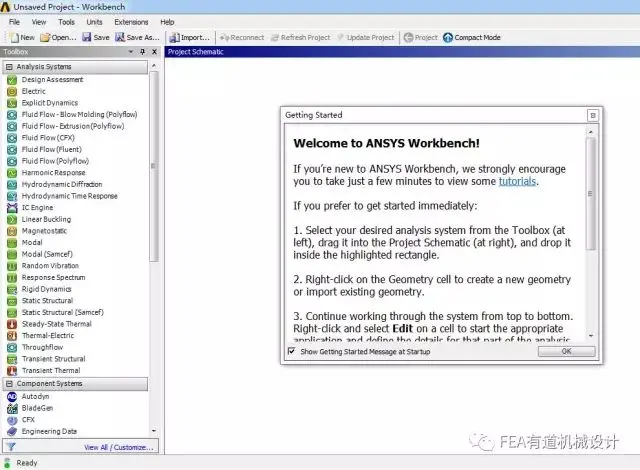Click the Save disk icon
The image size is (640, 470).
click(87, 38)
